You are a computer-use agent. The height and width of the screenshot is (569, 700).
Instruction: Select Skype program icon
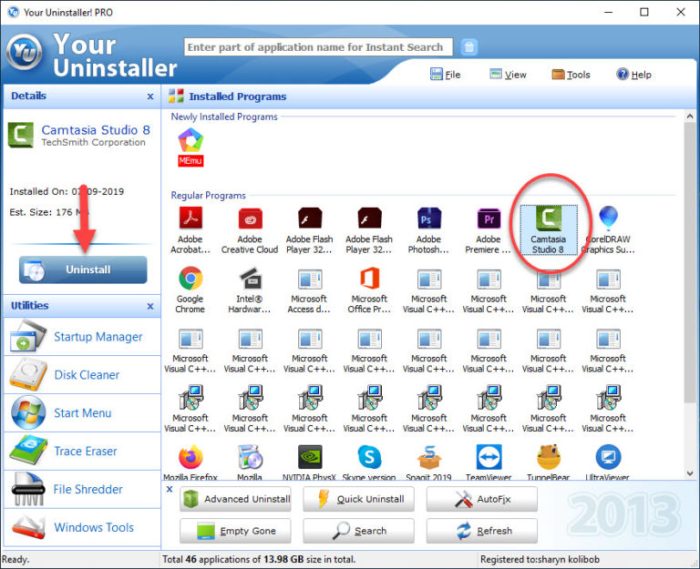pos(370,462)
